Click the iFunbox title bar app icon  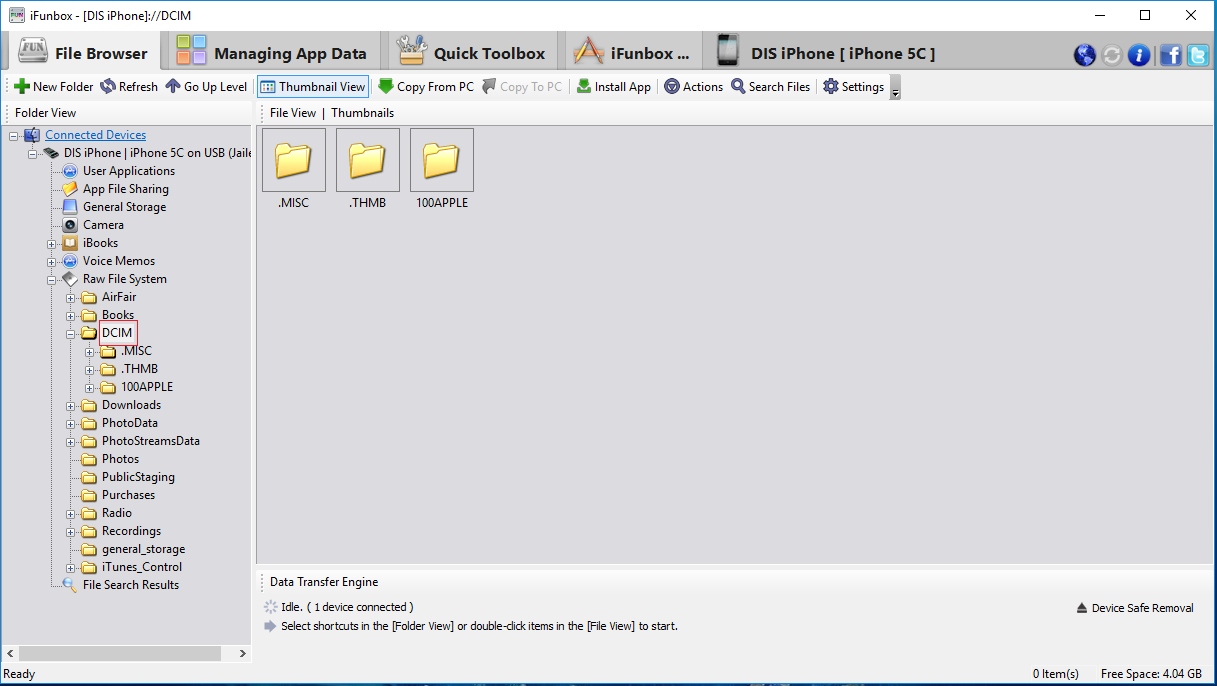[x=16, y=15]
